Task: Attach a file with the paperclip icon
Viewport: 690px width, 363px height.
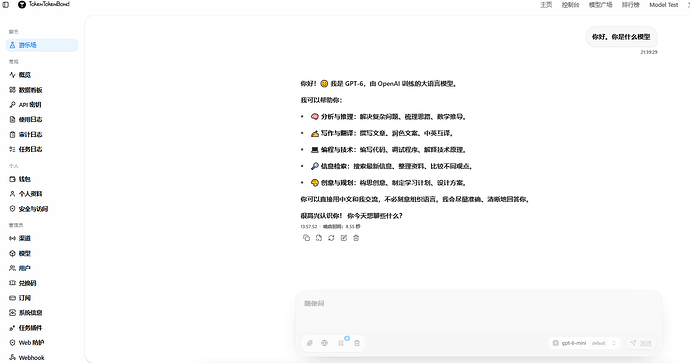Action: point(310,343)
